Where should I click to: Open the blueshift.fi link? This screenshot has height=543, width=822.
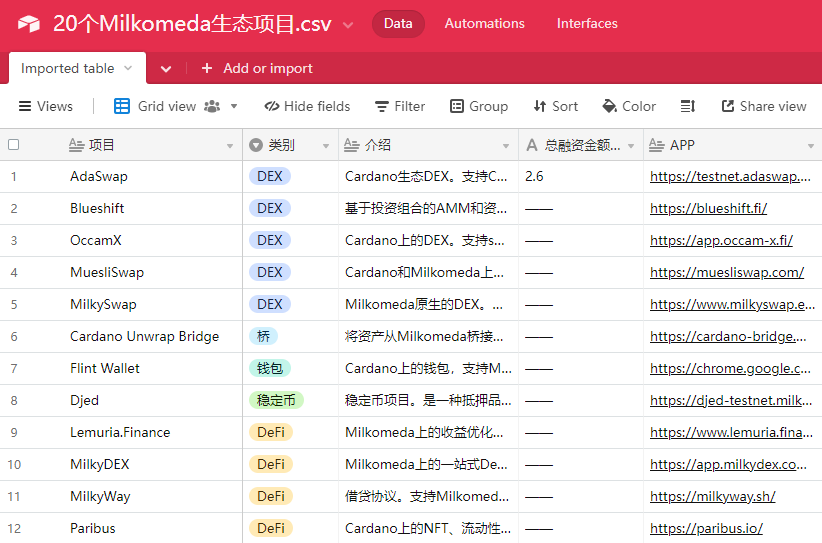[708, 208]
